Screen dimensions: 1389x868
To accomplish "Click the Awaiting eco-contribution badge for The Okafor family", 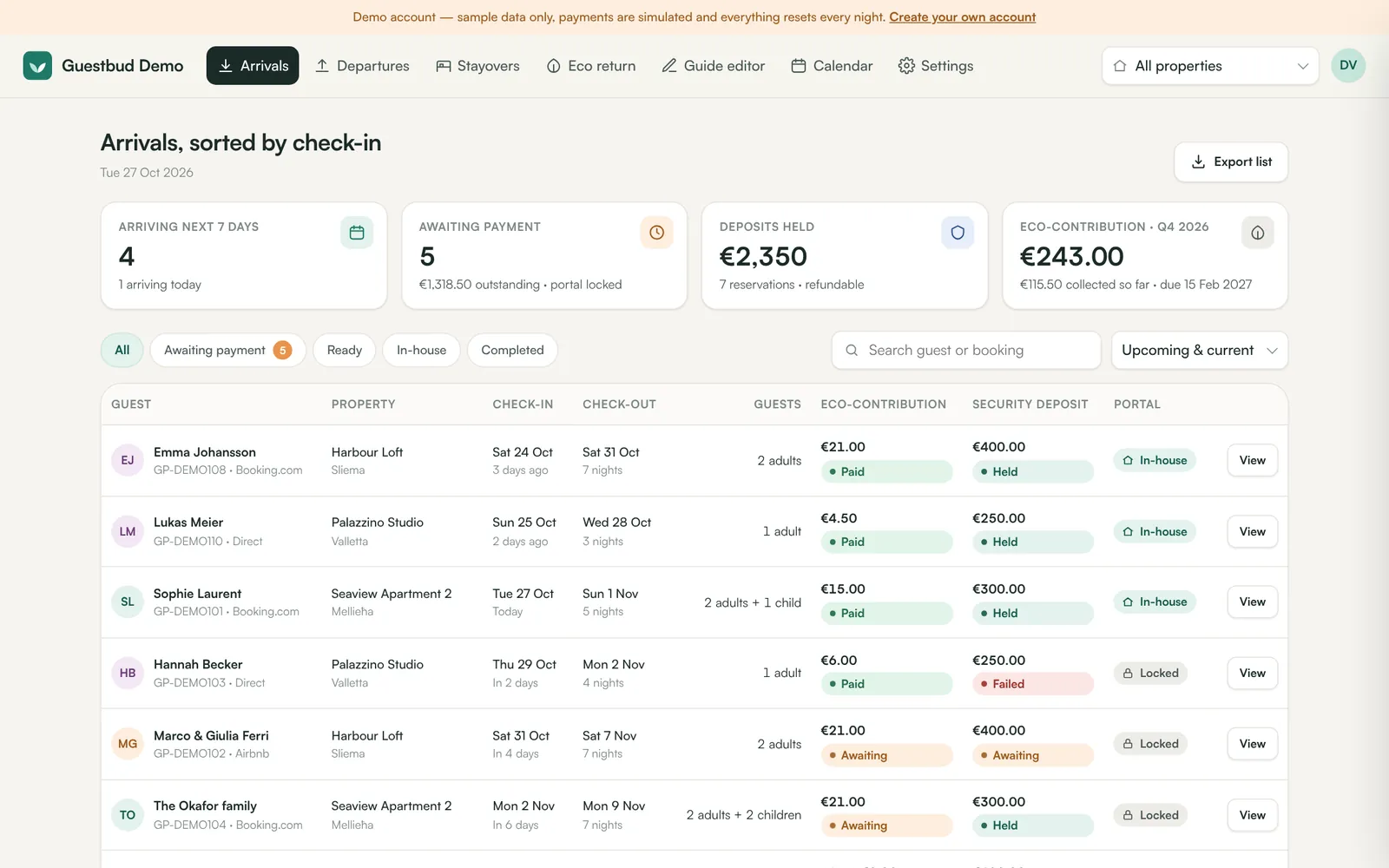I will (886, 825).
